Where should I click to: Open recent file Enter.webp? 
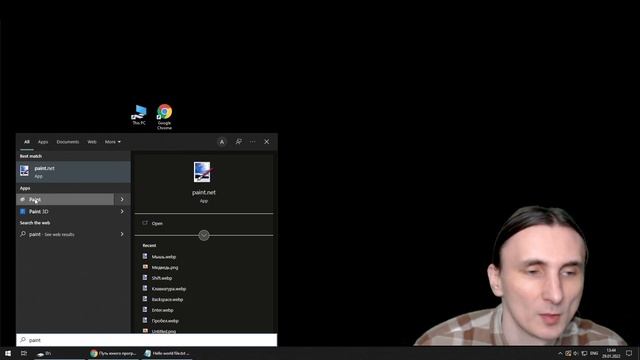[x=162, y=310]
